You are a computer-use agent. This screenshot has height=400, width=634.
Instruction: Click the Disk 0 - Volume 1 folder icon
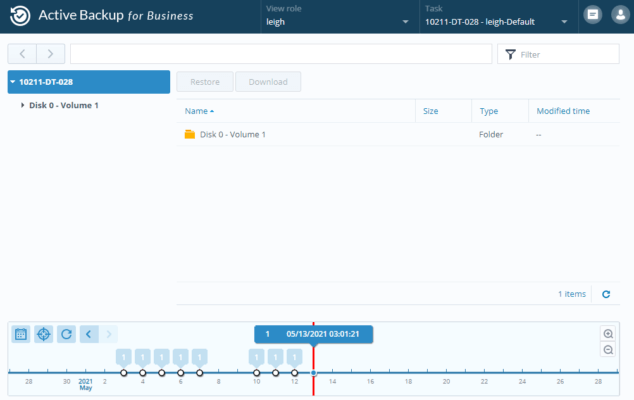pyautogui.click(x=190, y=134)
